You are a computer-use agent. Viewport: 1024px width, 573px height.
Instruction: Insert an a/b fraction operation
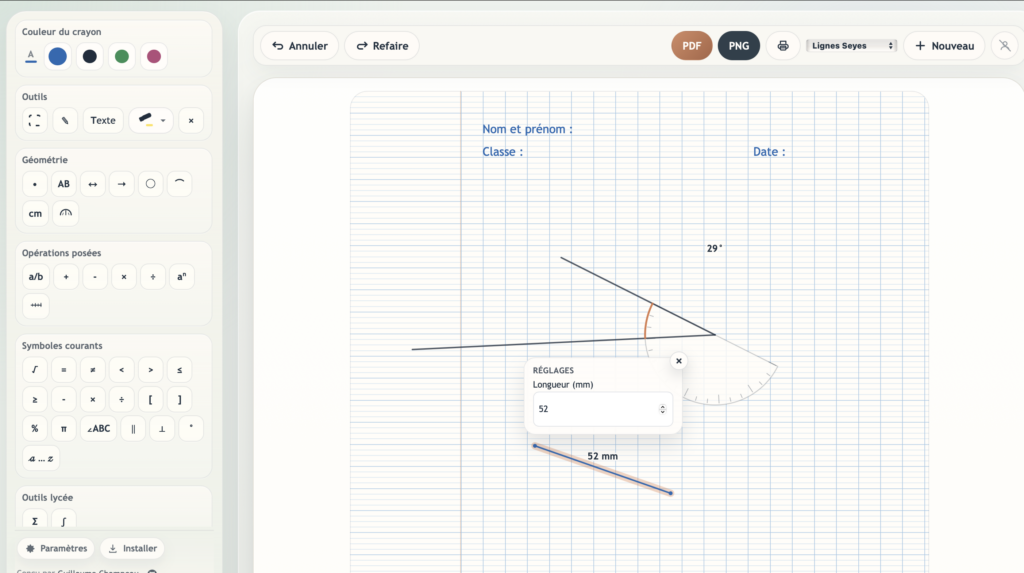pyautogui.click(x=36, y=277)
